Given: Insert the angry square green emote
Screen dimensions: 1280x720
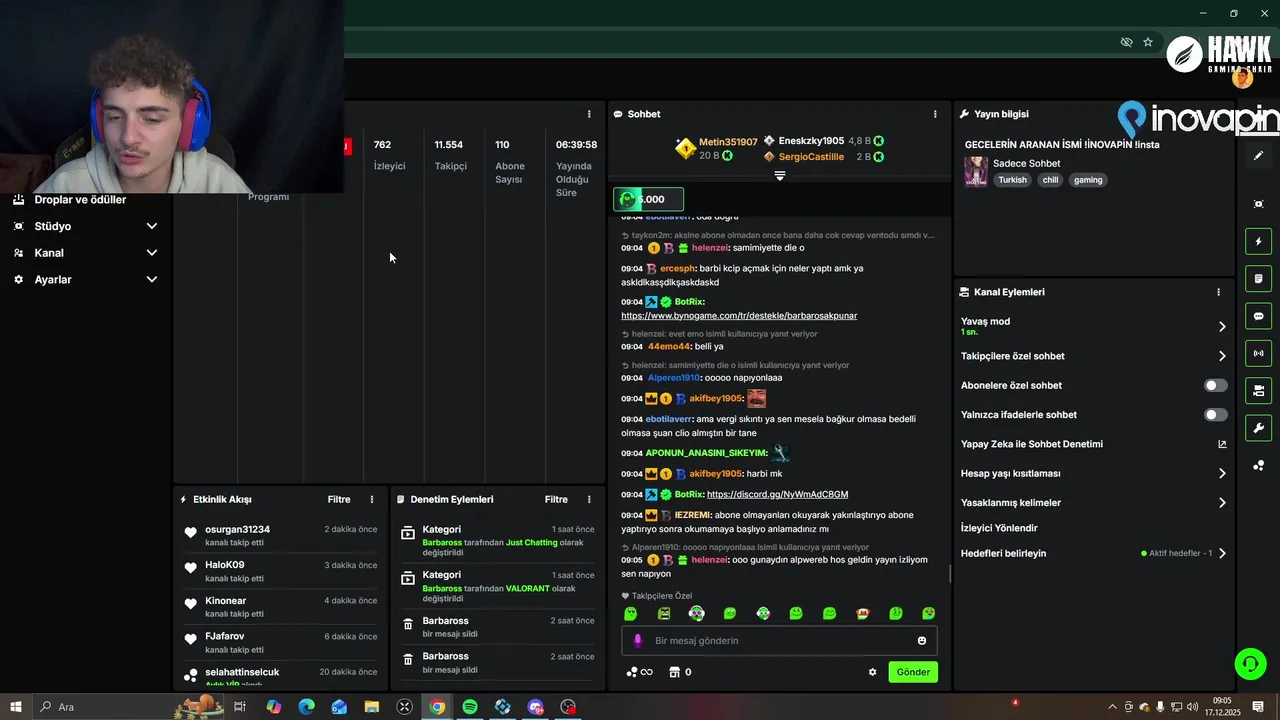Looking at the screenshot, I should (664, 613).
